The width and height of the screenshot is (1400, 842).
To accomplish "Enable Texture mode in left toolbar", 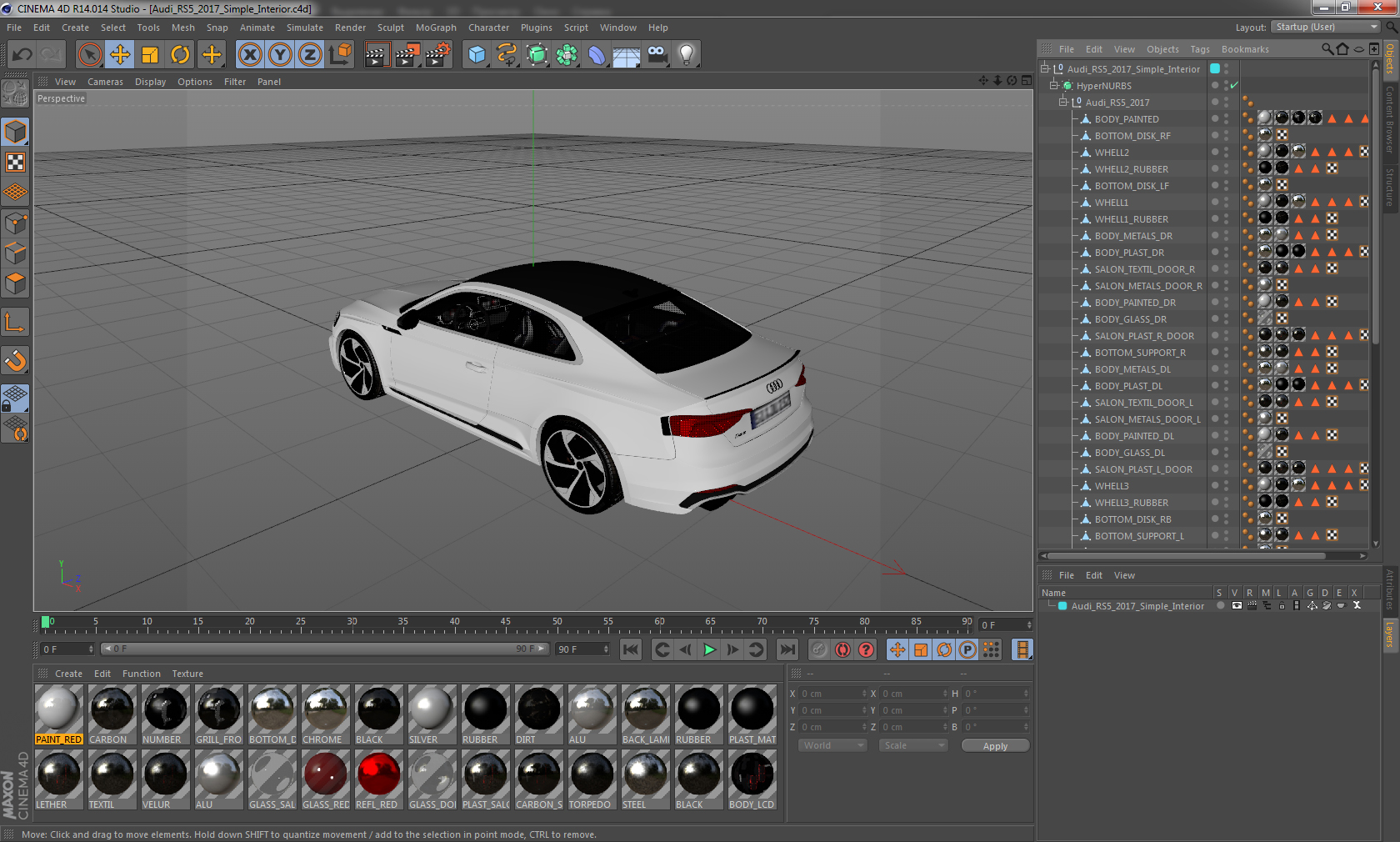I will 15,162.
